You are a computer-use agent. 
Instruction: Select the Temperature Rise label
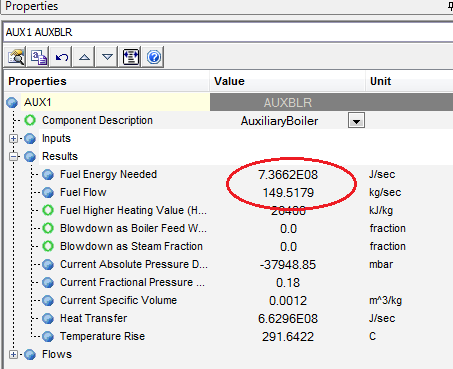coord(102,336)
